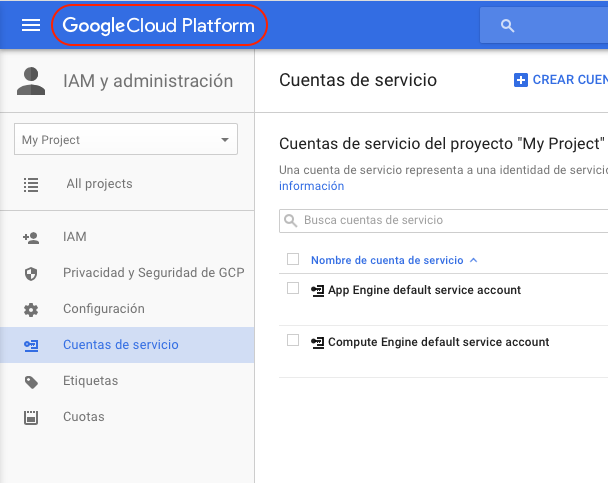
Task: Open Etiquetas
Action: click(91, 381)
